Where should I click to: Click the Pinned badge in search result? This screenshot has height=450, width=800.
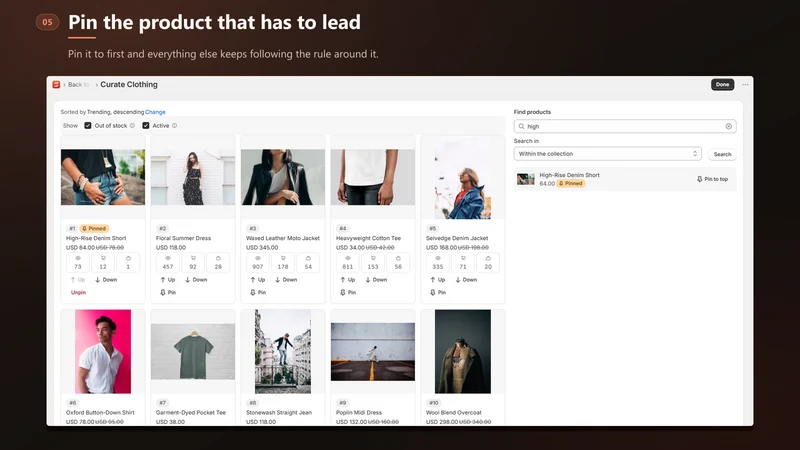[570, 183]
